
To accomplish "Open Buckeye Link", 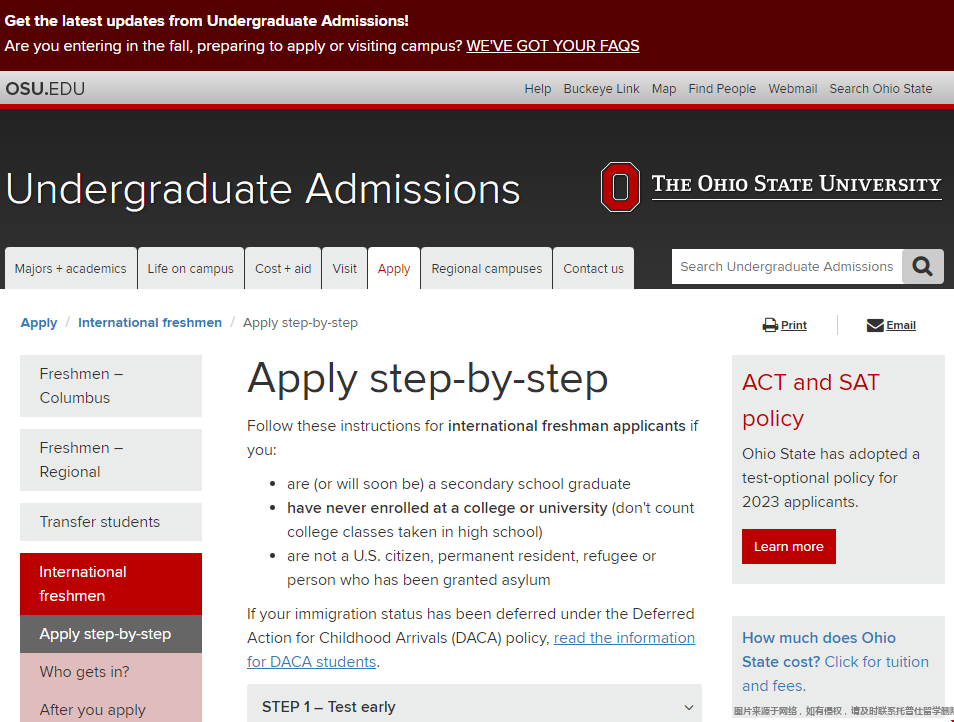I will point(601,89).
